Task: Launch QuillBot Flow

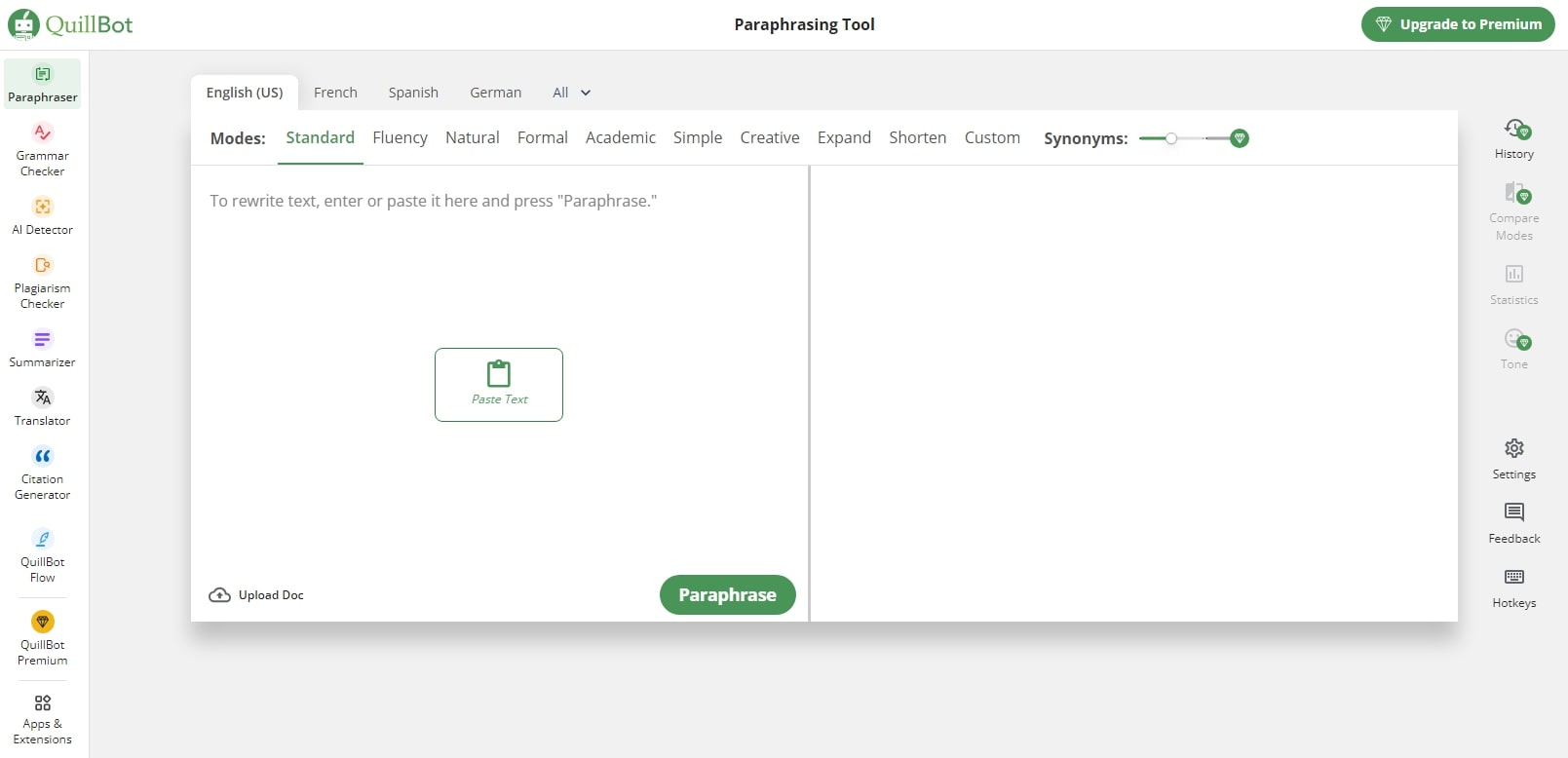Action: coord(42,555)
